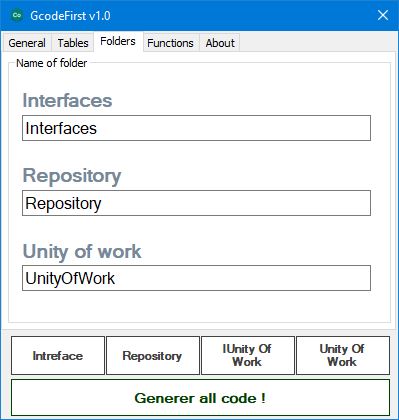
Task: Click the Unity of work heading label
Action: click(x=82, y=251)
